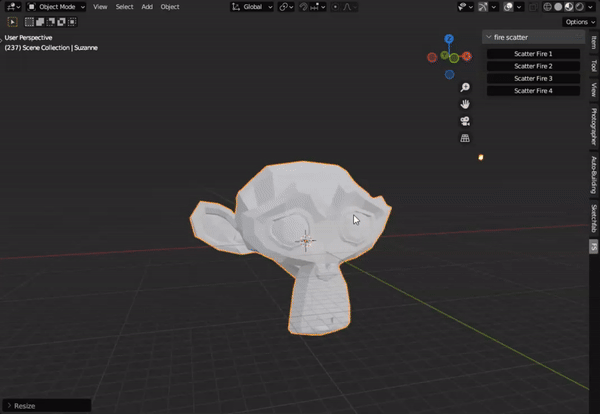Grab the fire scatter panel drag handle
This screenshot has width=600, height=414.
click(x=578, y=37)
